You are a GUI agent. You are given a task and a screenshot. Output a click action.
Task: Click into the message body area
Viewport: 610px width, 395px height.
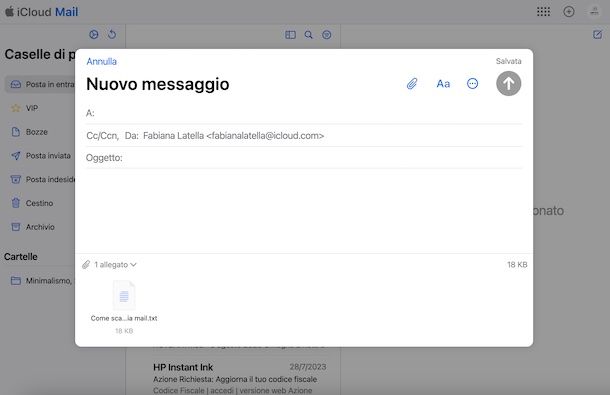304,210
